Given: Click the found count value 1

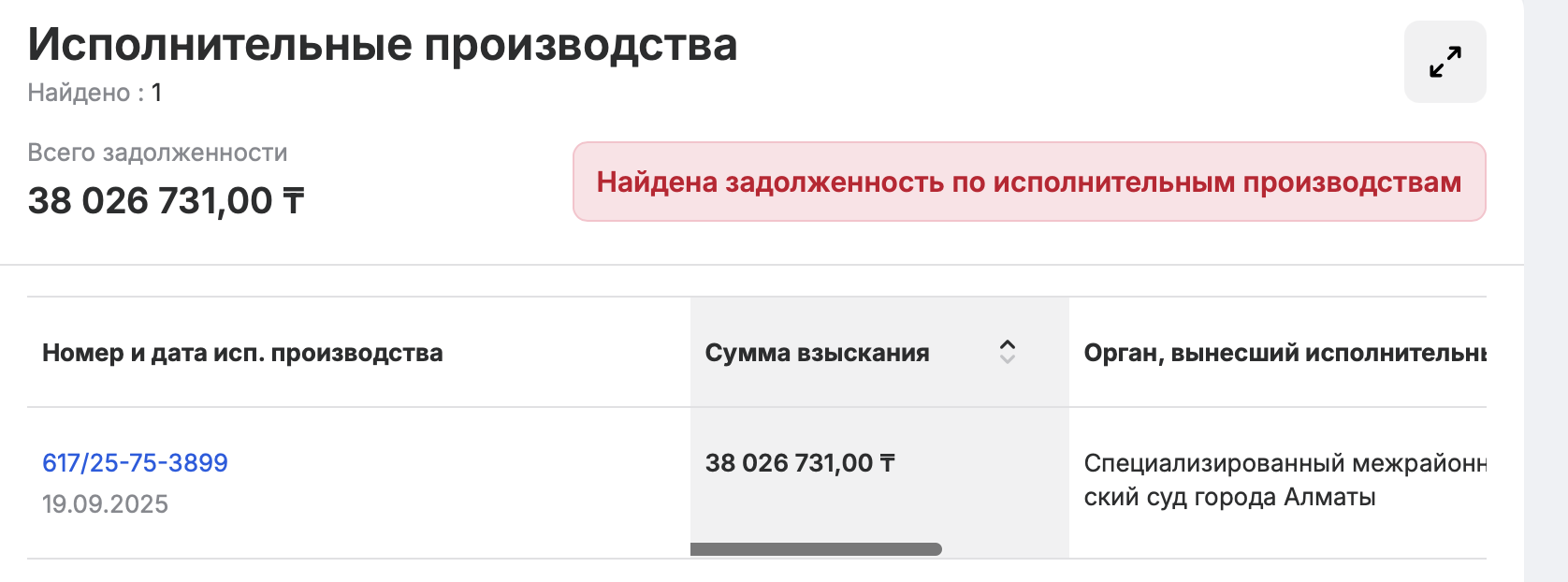Looking at the screenshot, I should (x=157, y=93).
